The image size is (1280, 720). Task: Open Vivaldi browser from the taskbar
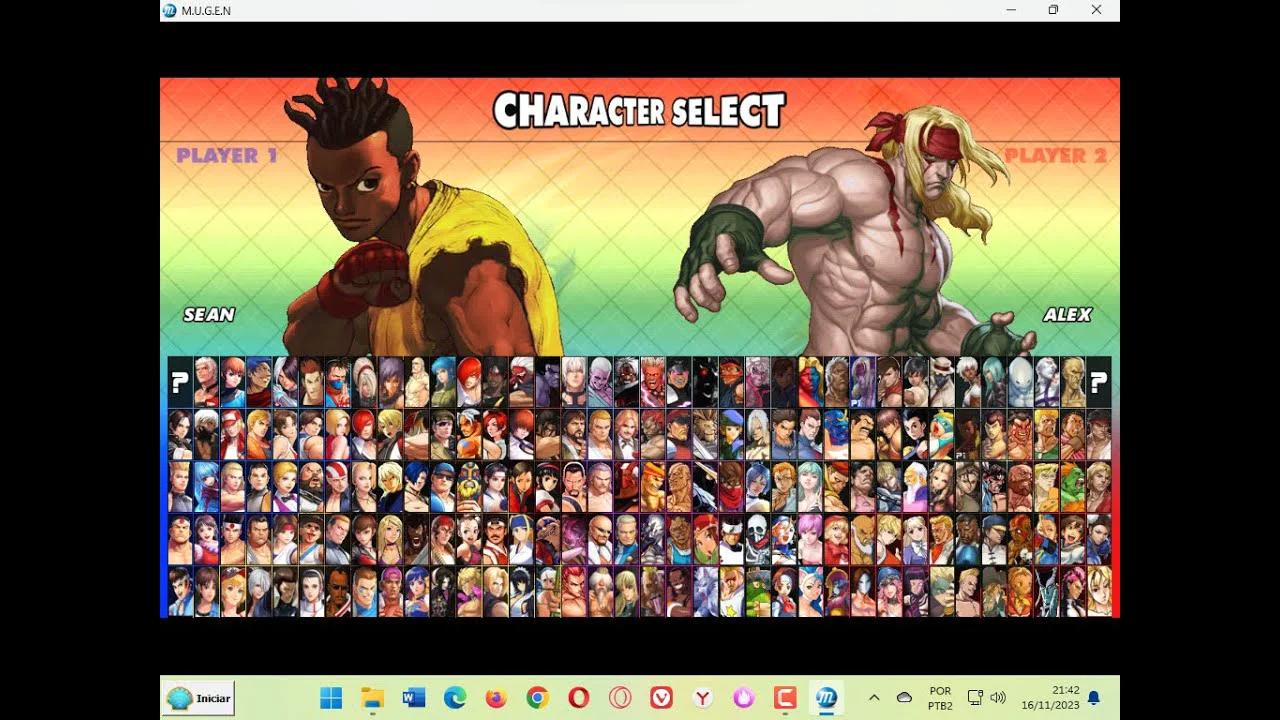click(x=662, y=697)
